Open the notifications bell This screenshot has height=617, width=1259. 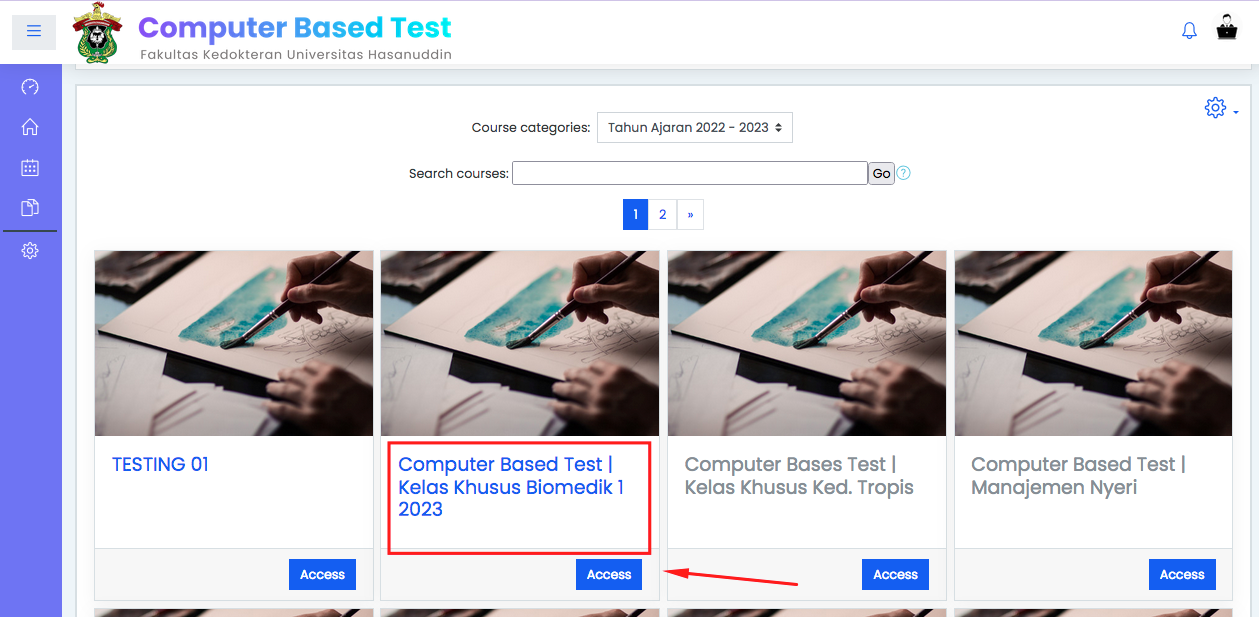click(x=1189, y=31)
